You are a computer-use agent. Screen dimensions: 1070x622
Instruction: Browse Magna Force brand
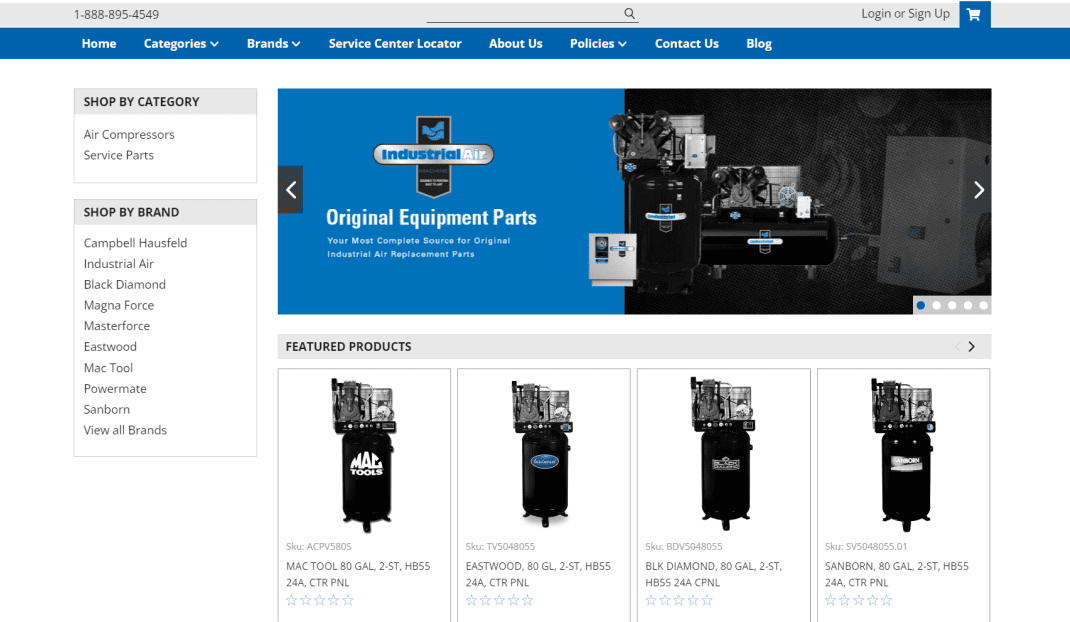point(119,305)
